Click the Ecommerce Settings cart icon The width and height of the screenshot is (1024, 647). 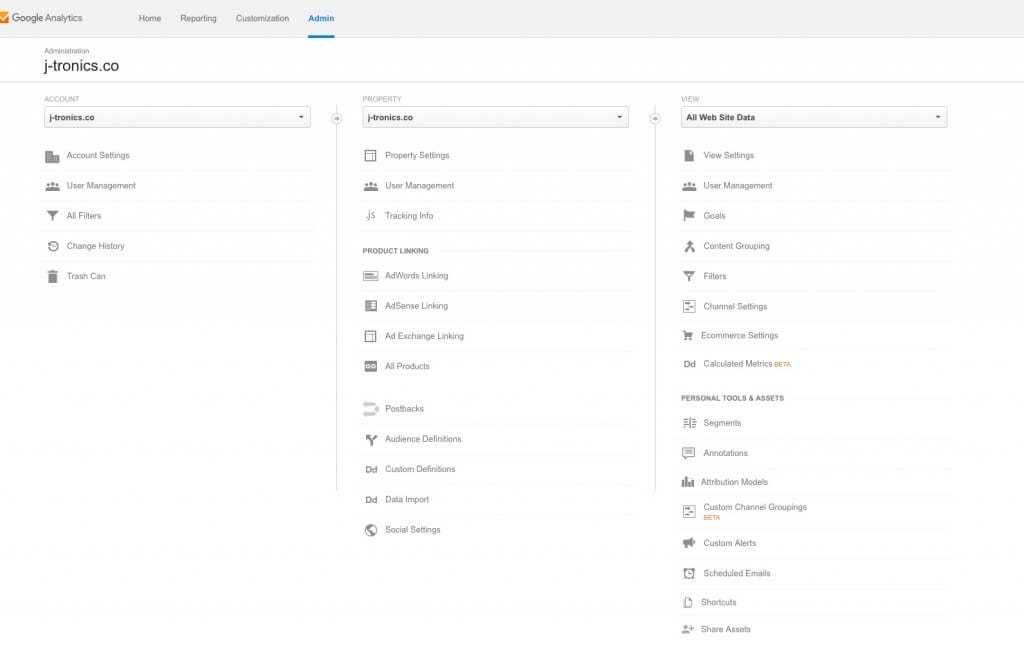pyautogui.click(x=687, y=336)
